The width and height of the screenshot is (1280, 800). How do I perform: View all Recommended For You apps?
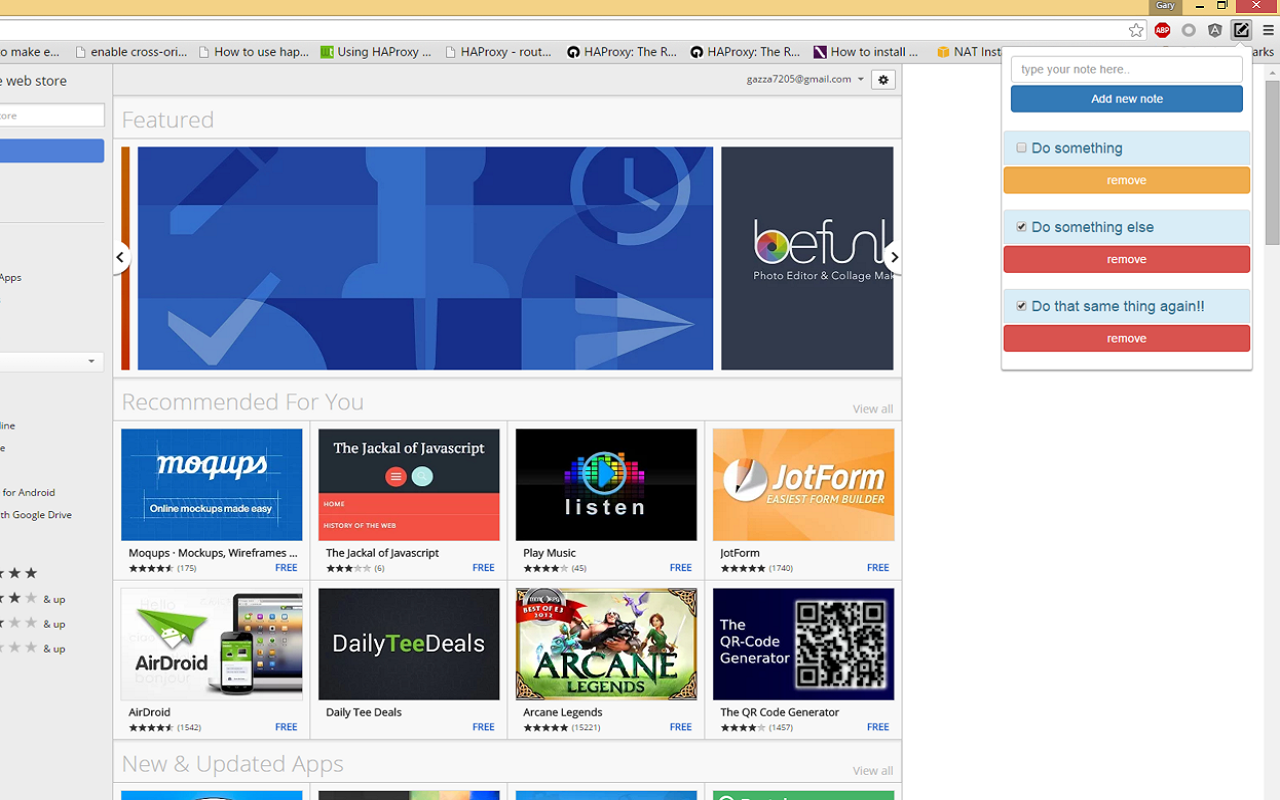(873, 409)
